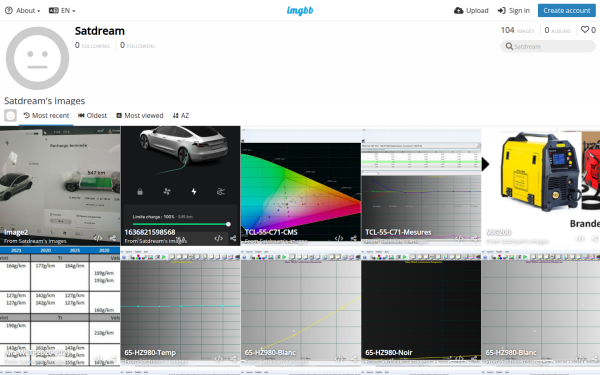Click the Create account button
Screen dimensions: 600x375
(x=566, y=11)
